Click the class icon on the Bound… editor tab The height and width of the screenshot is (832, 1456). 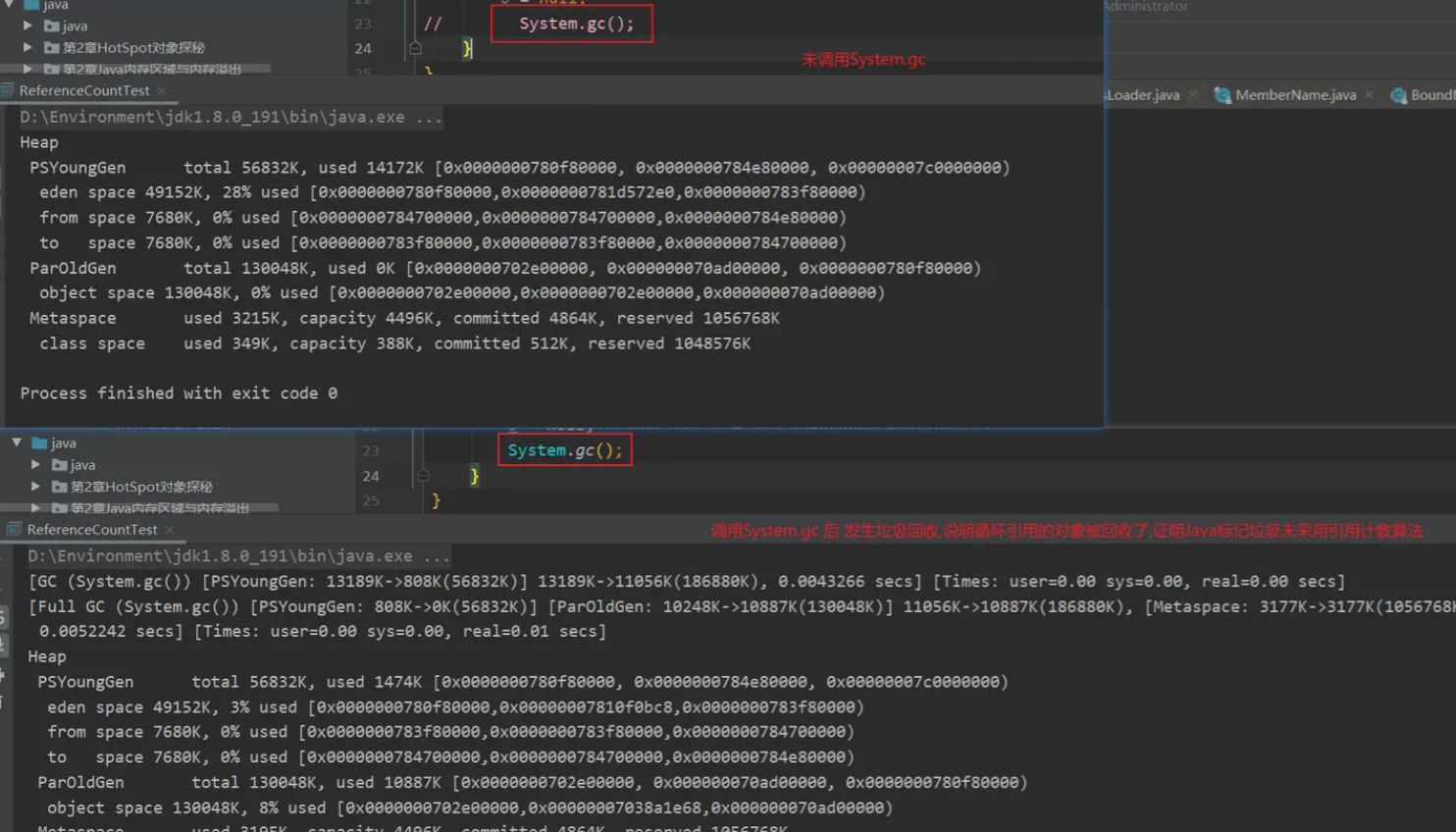coord(1399,95)
